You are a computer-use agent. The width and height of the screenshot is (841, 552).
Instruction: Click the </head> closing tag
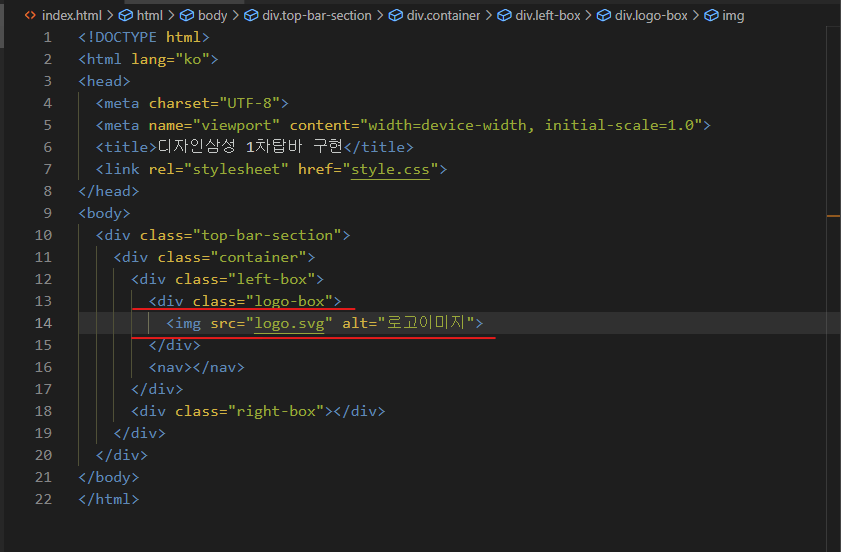(108, 192)
